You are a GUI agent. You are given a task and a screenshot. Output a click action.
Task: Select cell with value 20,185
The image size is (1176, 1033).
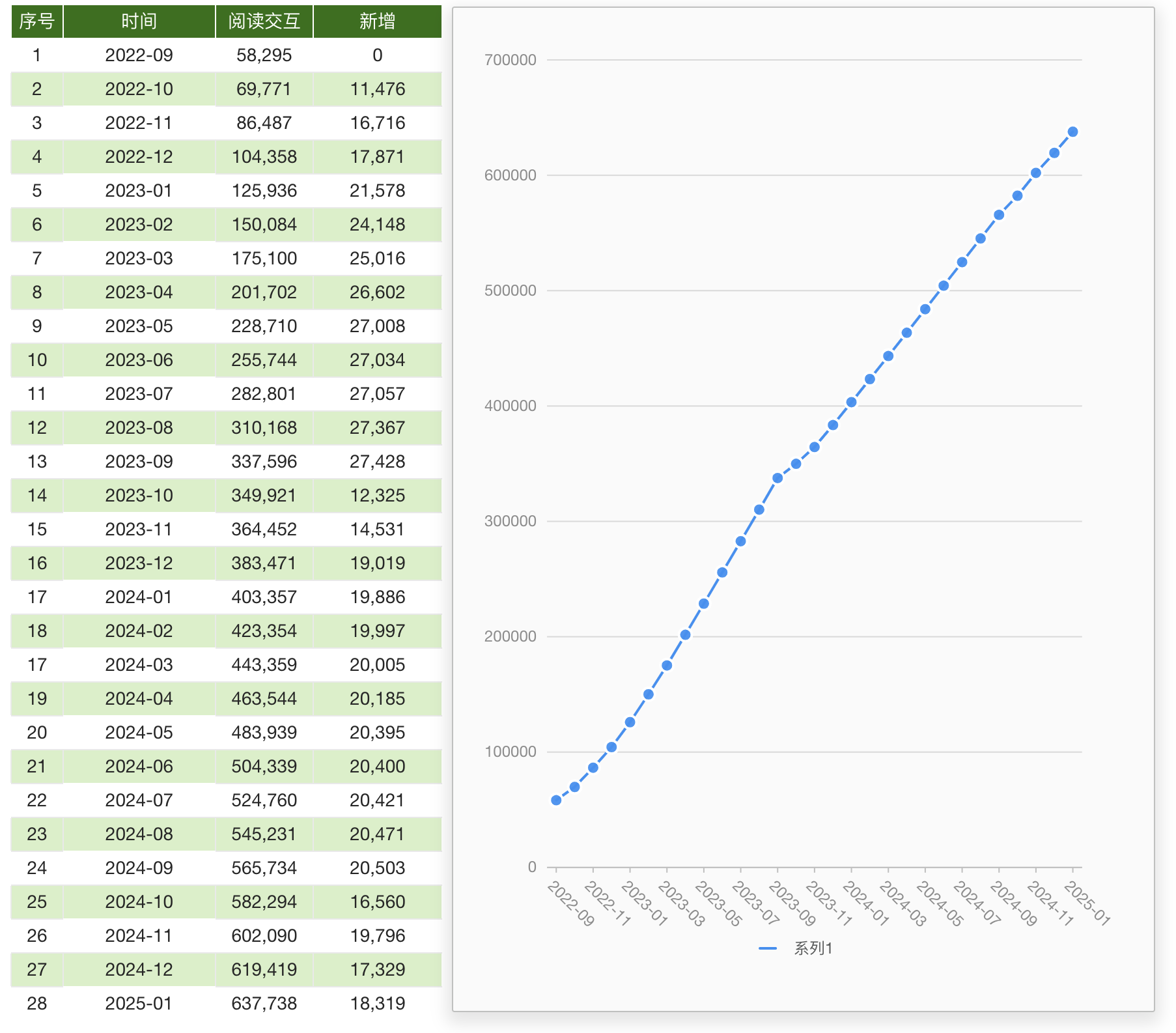(x=378, y=699)
